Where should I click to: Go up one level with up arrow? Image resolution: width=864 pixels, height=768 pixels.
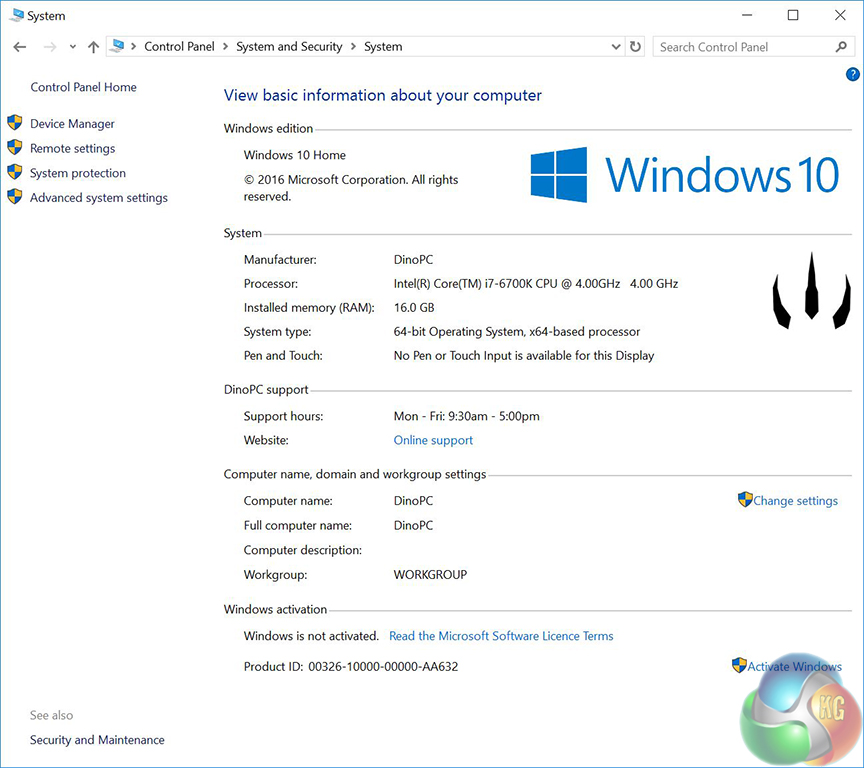(x=94, y=47)
